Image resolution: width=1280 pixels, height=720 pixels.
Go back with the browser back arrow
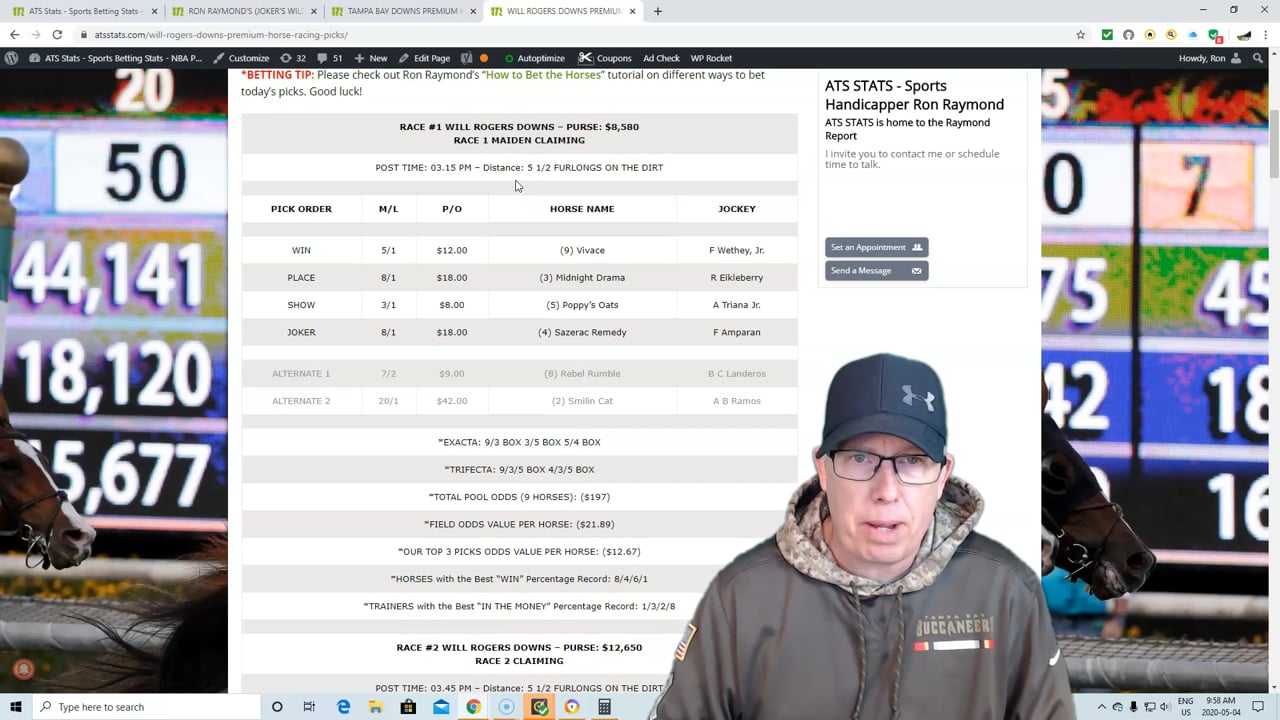click(x=14, y=34)
